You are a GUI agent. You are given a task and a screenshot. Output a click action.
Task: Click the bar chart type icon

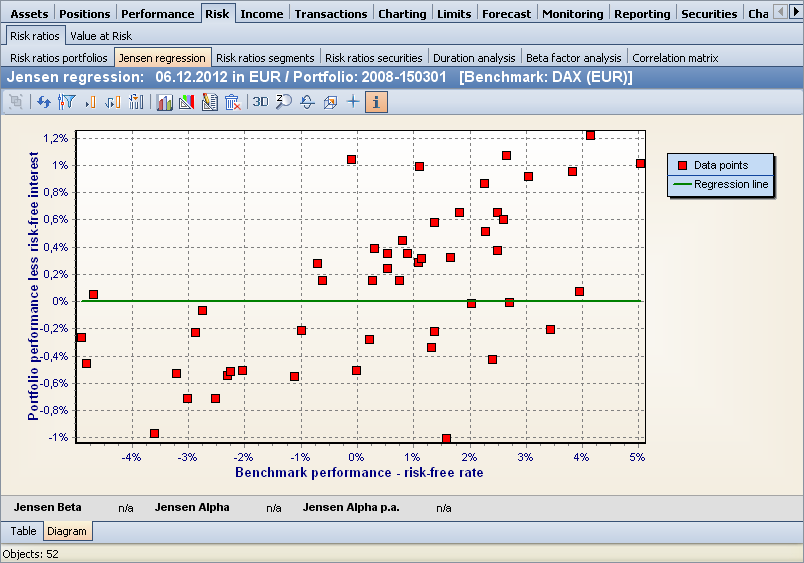164,101
